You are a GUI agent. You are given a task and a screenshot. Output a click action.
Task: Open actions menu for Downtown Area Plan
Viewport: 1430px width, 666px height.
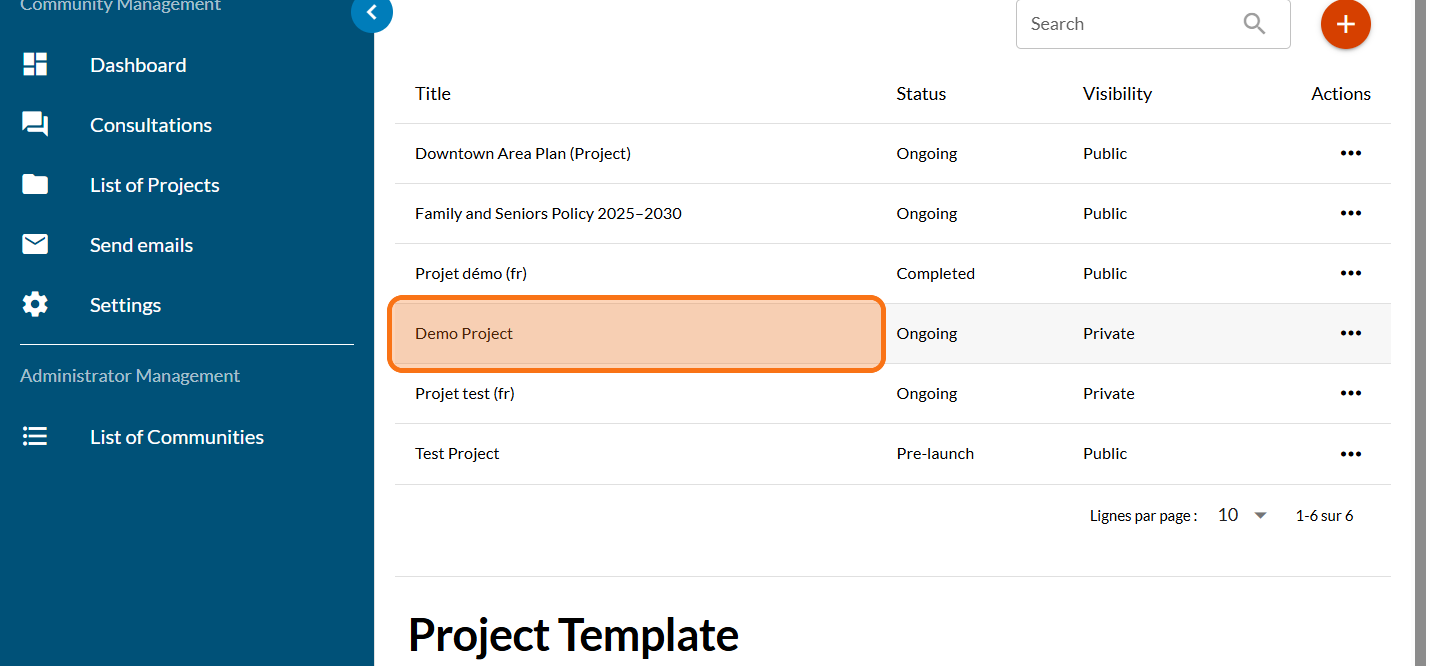[1350, 153]
